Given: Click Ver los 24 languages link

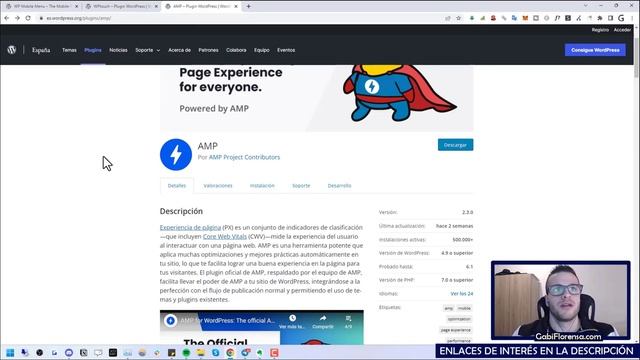Looking at the screenshot, I should coord(462,293).
